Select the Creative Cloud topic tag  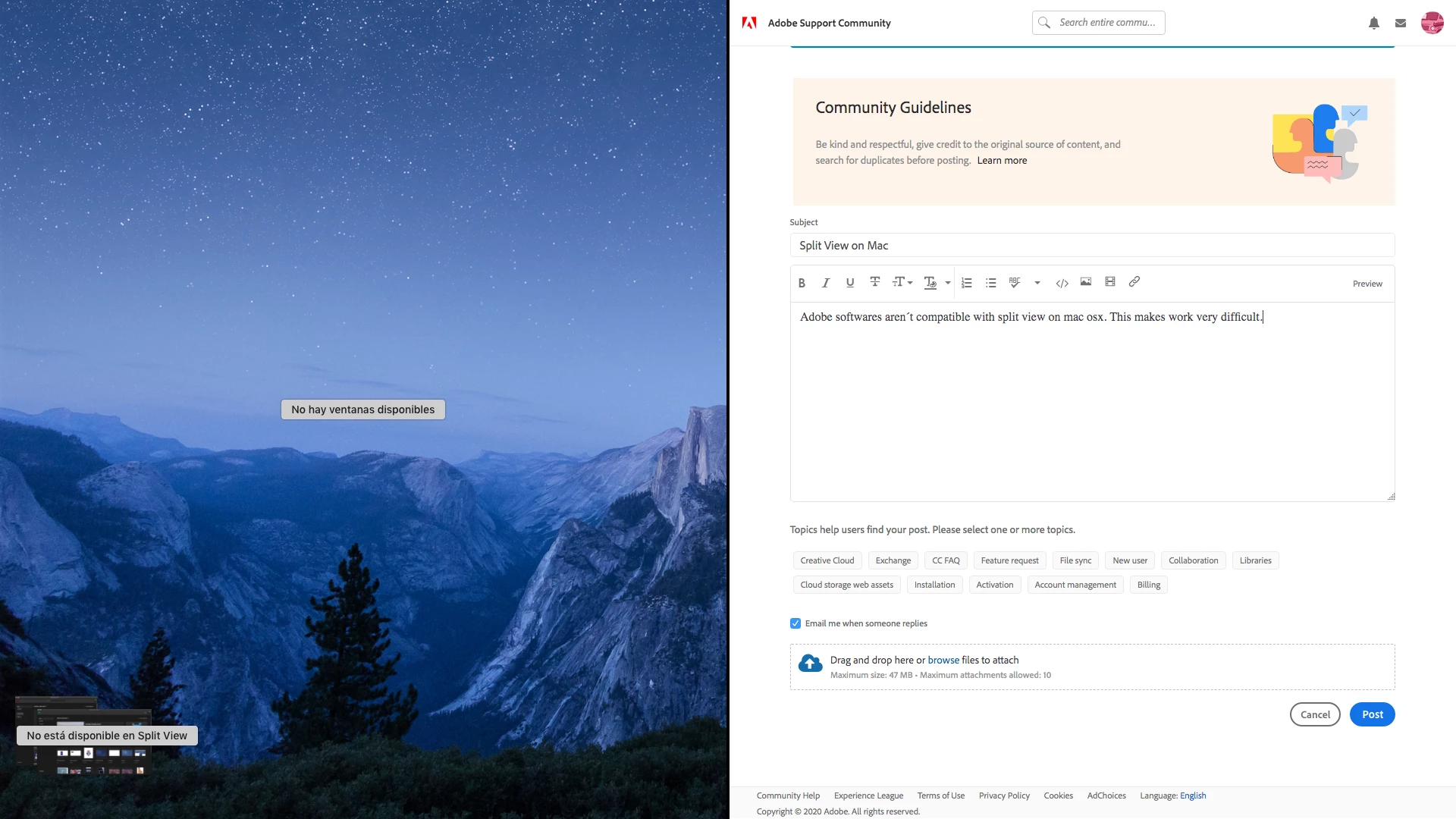point(827,560)
